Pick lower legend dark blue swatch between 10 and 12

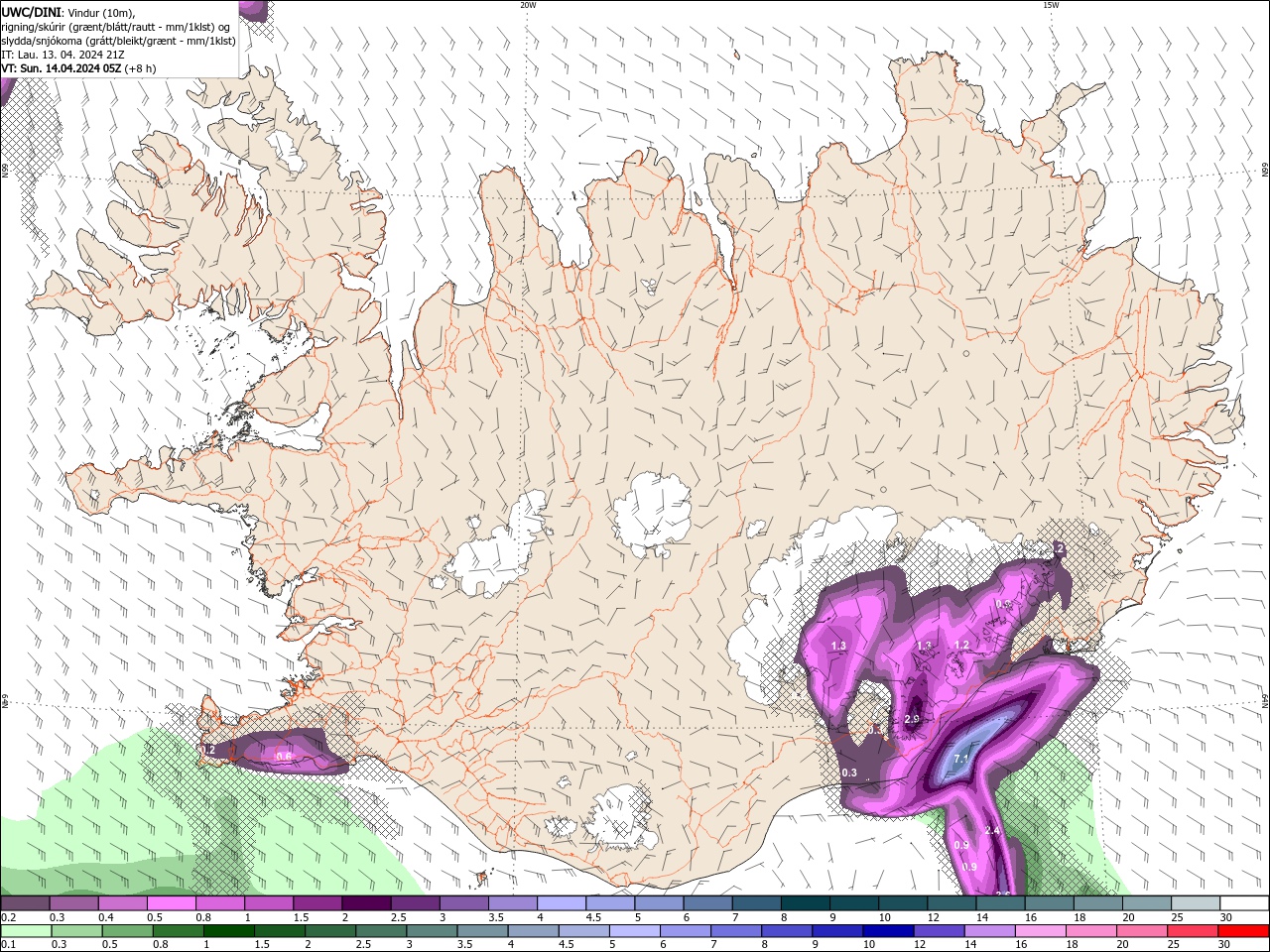click(890, 931)
